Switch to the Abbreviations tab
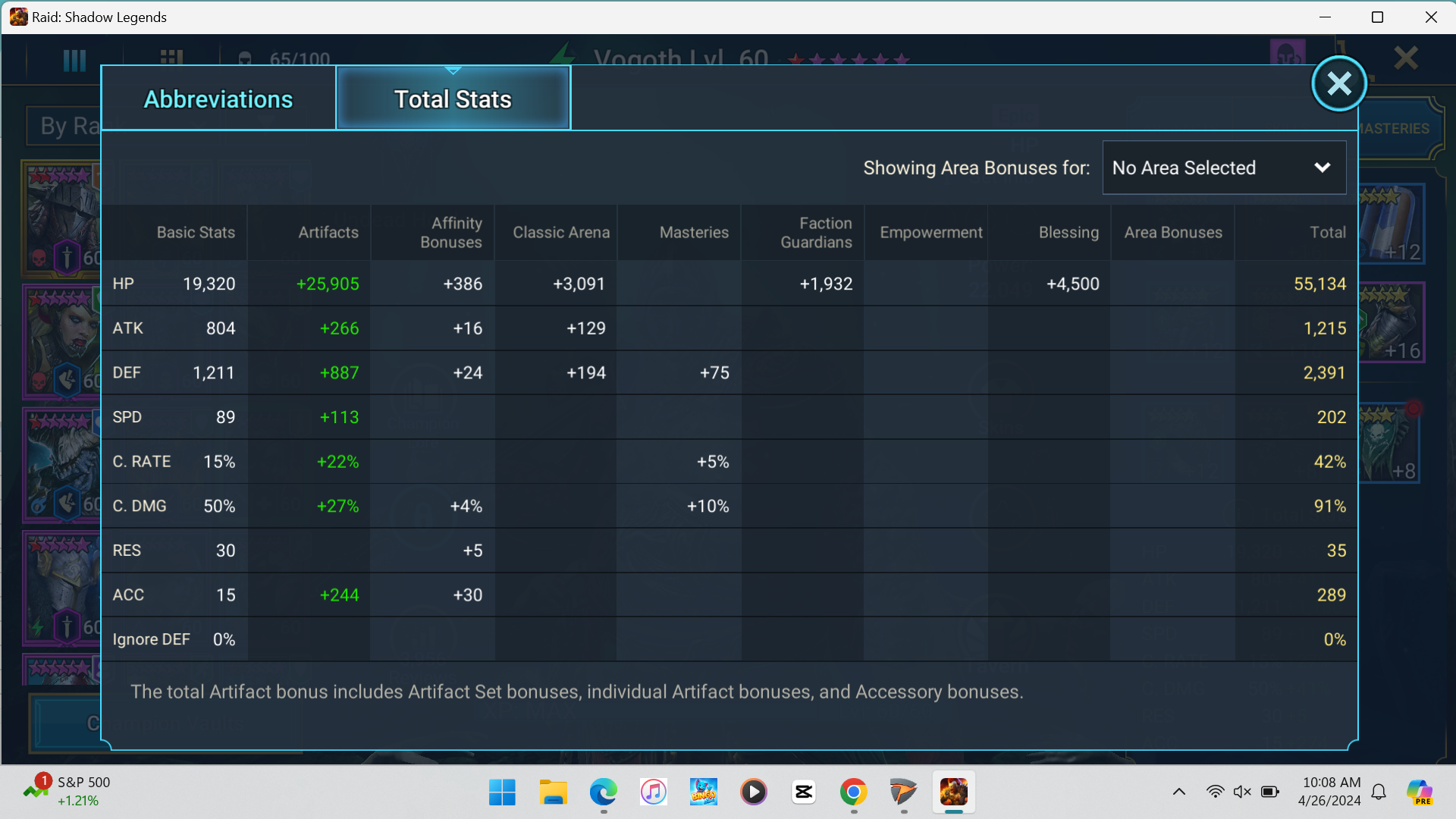 tap(218, 99)
